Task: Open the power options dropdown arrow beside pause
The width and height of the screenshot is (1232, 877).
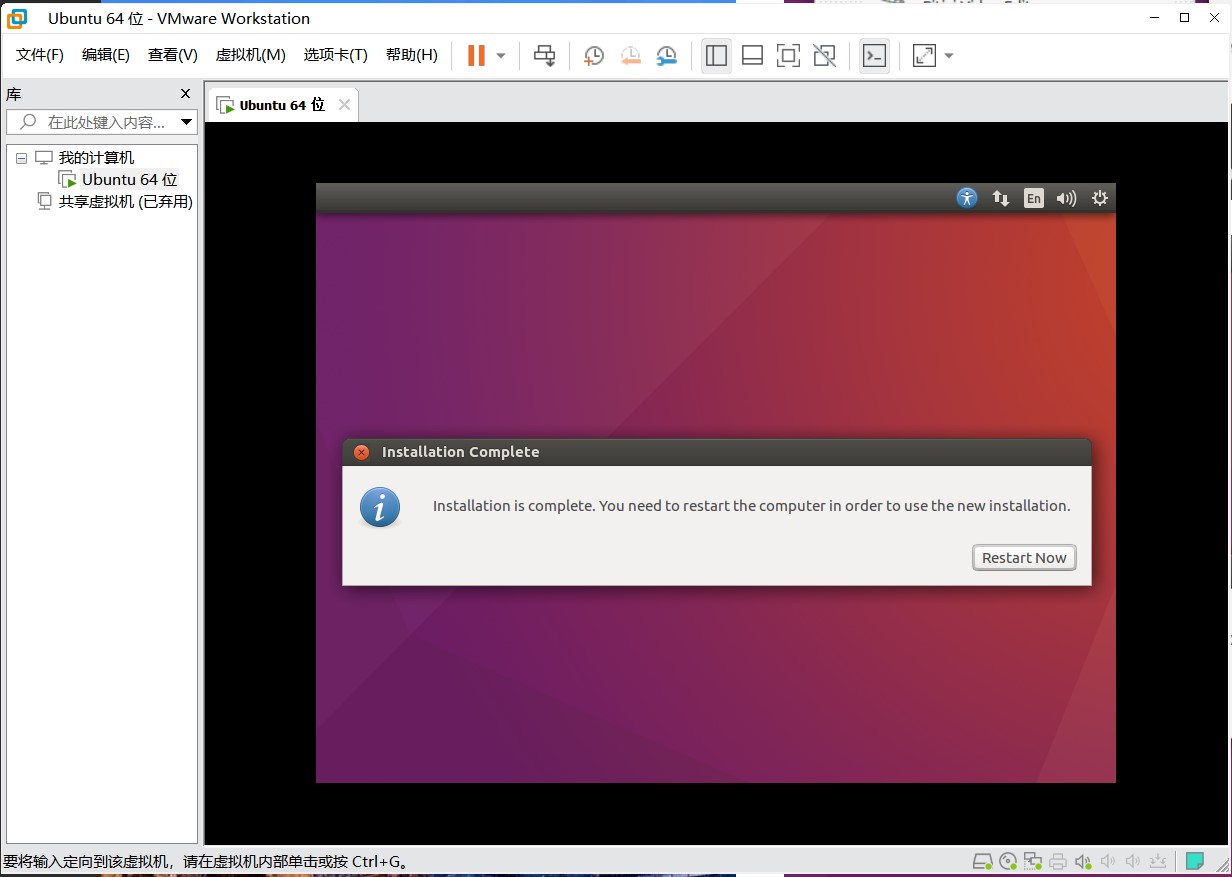Action: pyautogui.click(x=501, y=56)
